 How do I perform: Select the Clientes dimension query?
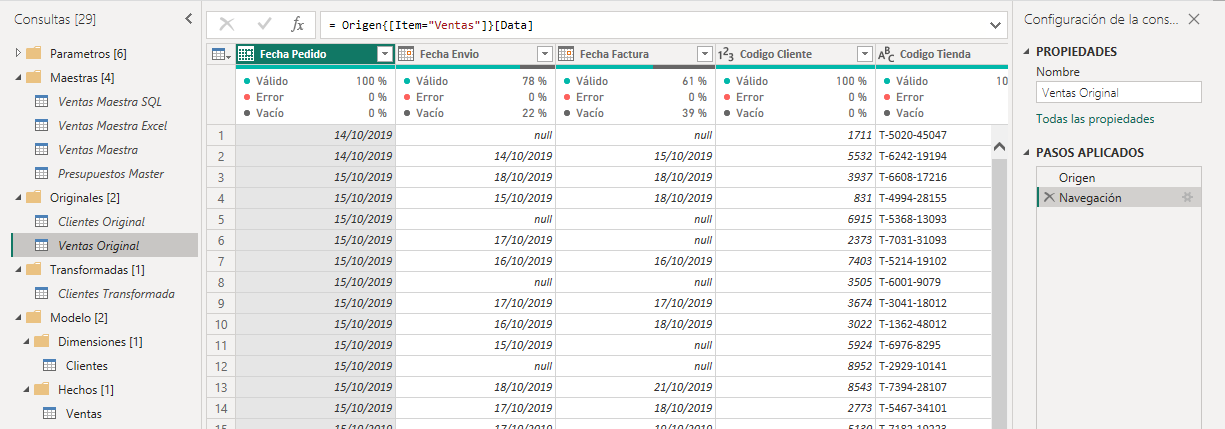click(86, 365)
